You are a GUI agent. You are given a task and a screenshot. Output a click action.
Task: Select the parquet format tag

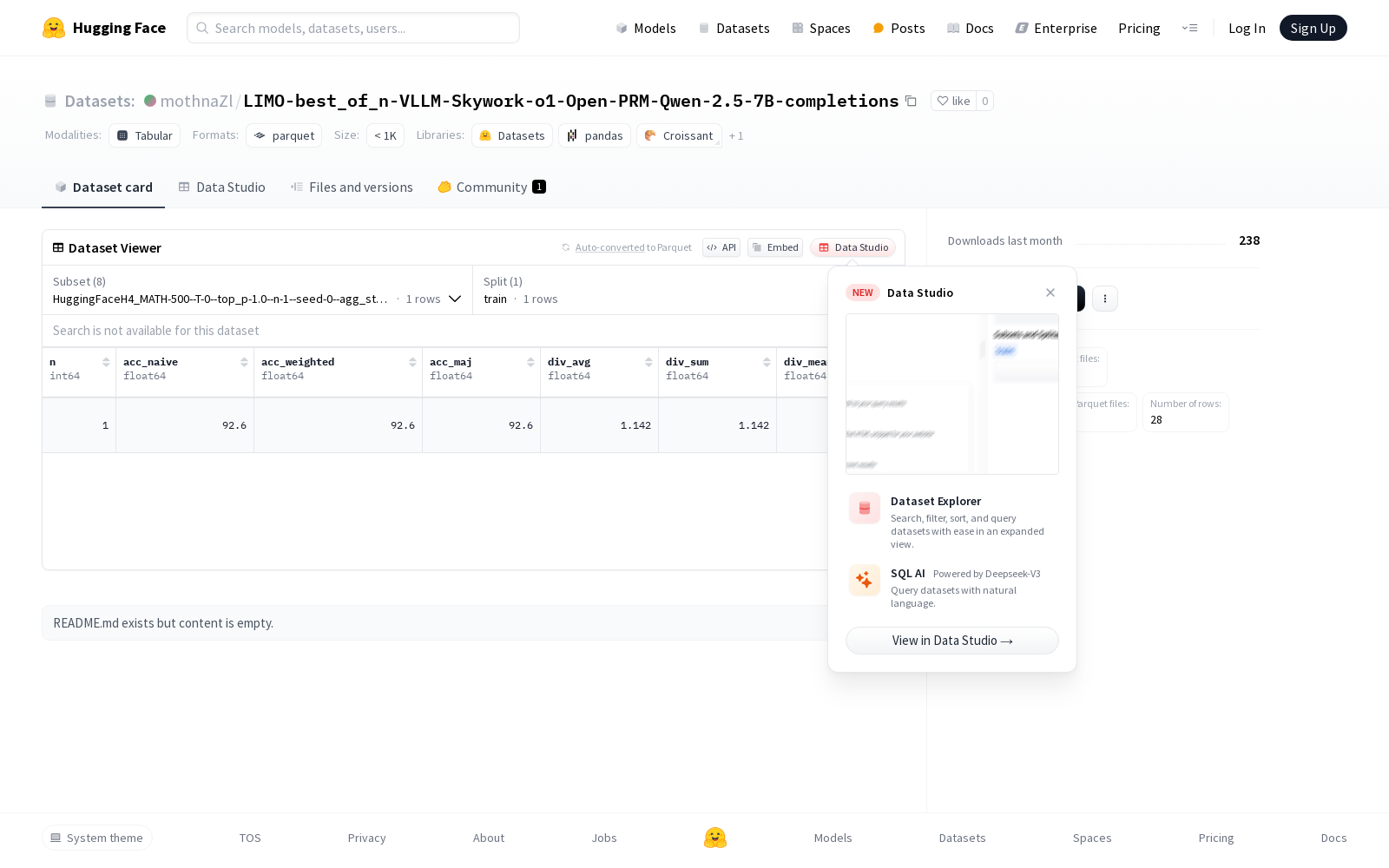[x=284, y=135]
